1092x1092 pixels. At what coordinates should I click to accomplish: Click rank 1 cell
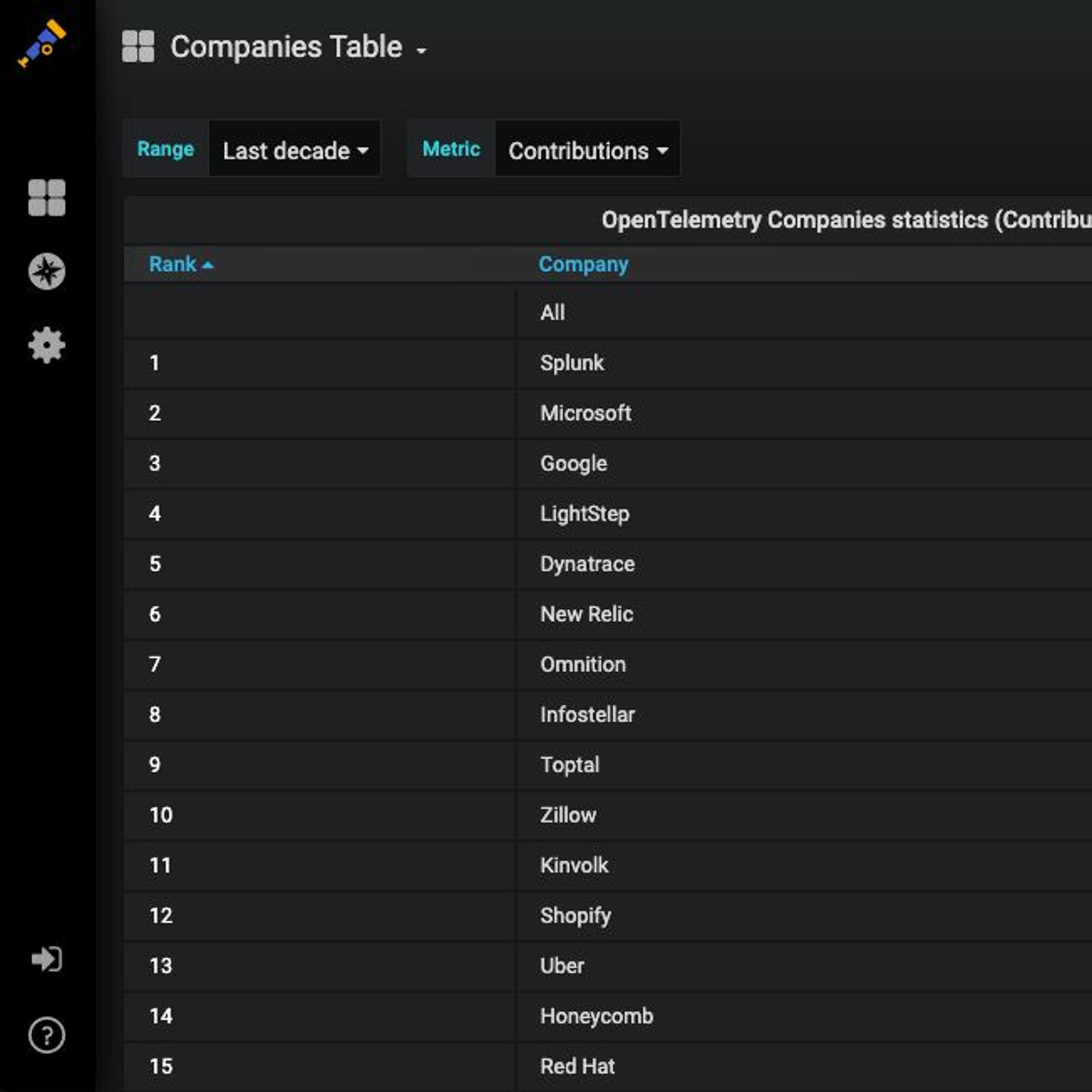(x=319, y=363)
